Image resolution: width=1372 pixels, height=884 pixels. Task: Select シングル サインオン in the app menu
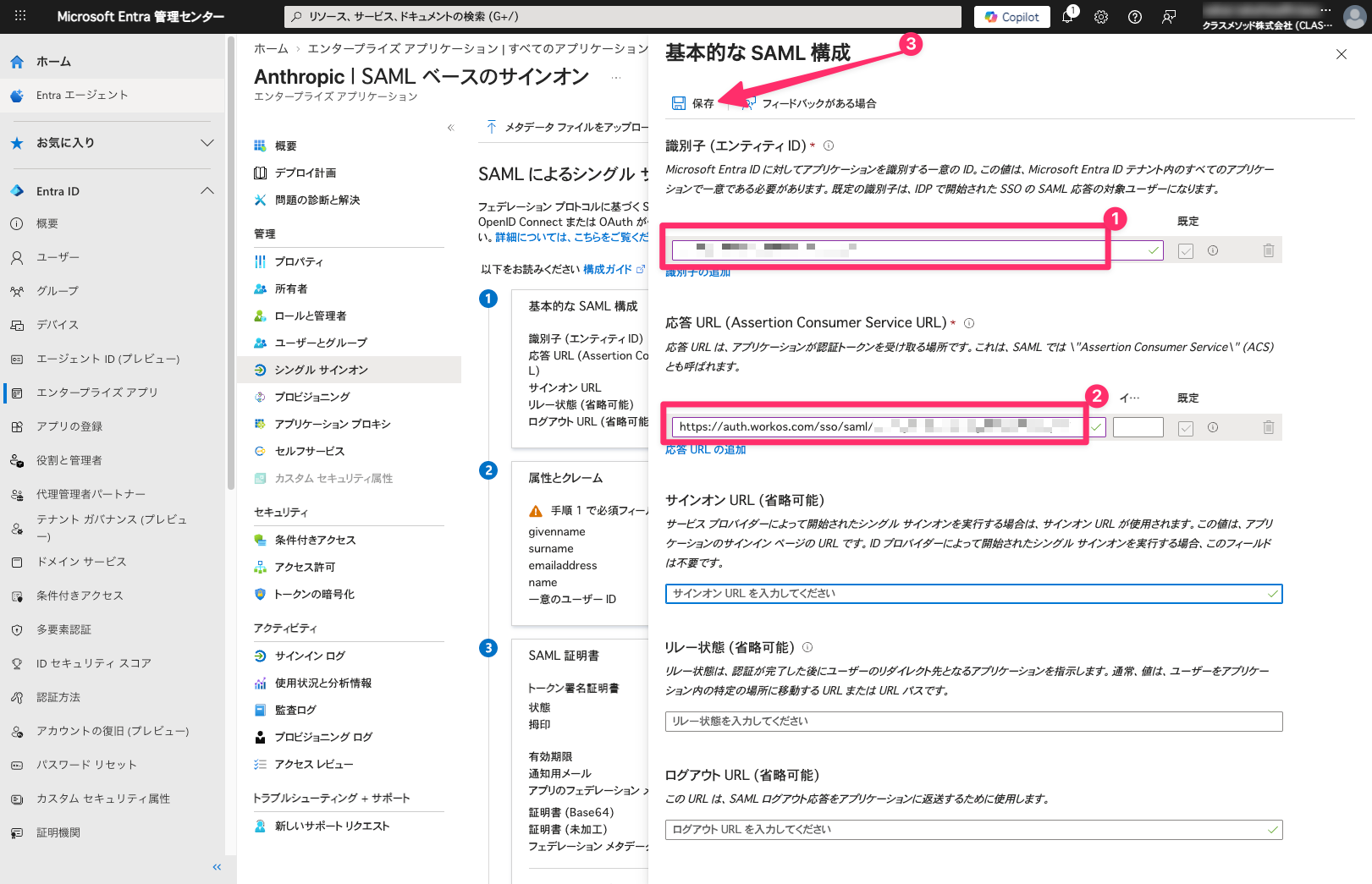click(x=321, y=370)
